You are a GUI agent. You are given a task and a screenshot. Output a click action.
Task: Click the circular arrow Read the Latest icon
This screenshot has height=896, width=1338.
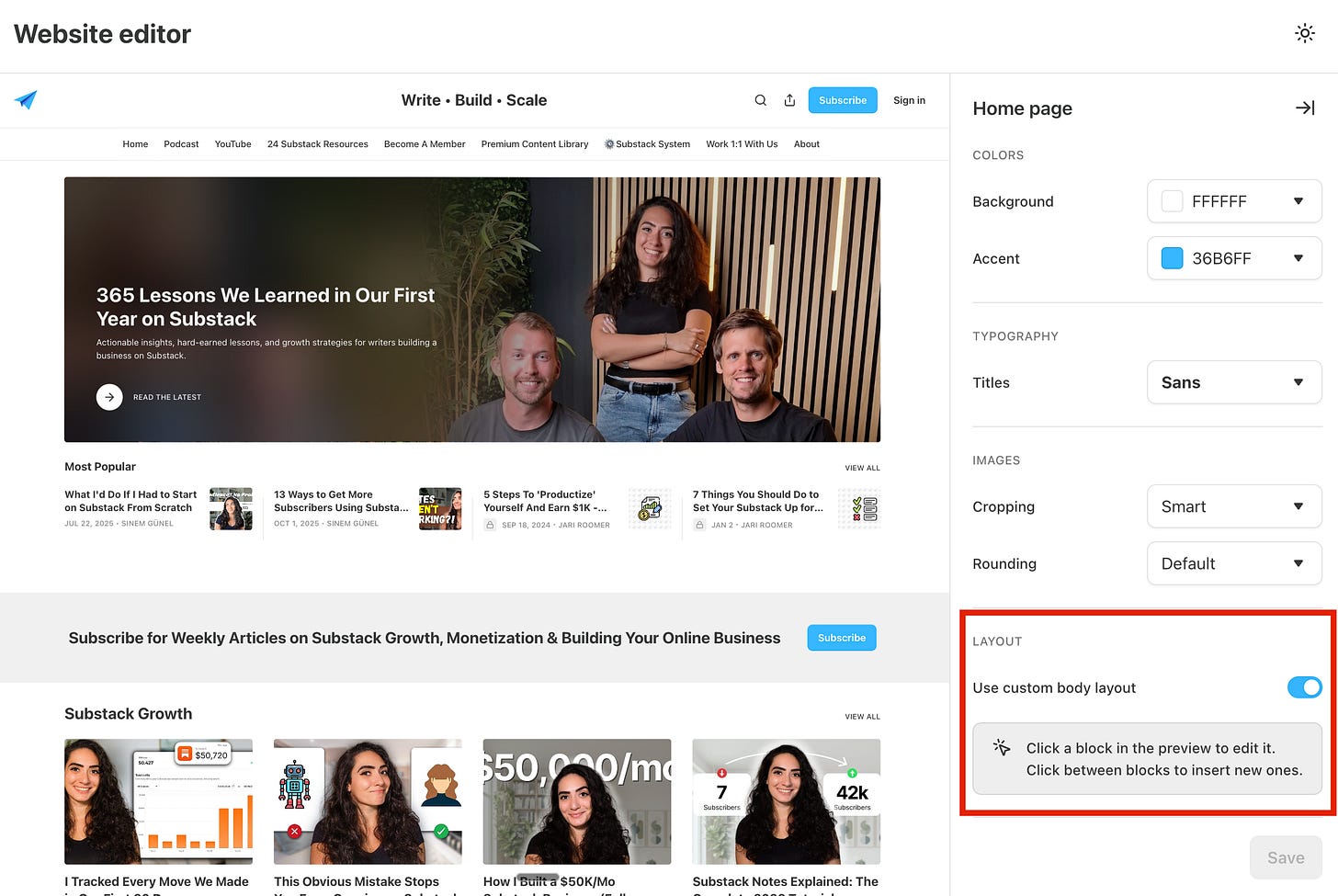coord(109,397)
